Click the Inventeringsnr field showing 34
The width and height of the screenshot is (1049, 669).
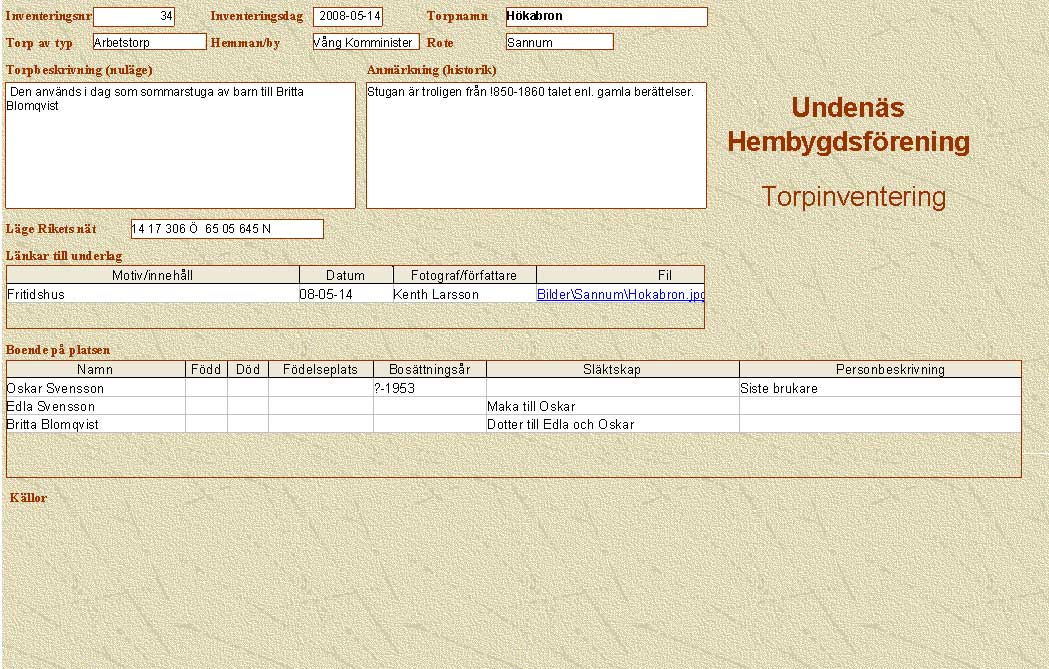[133, 17]
